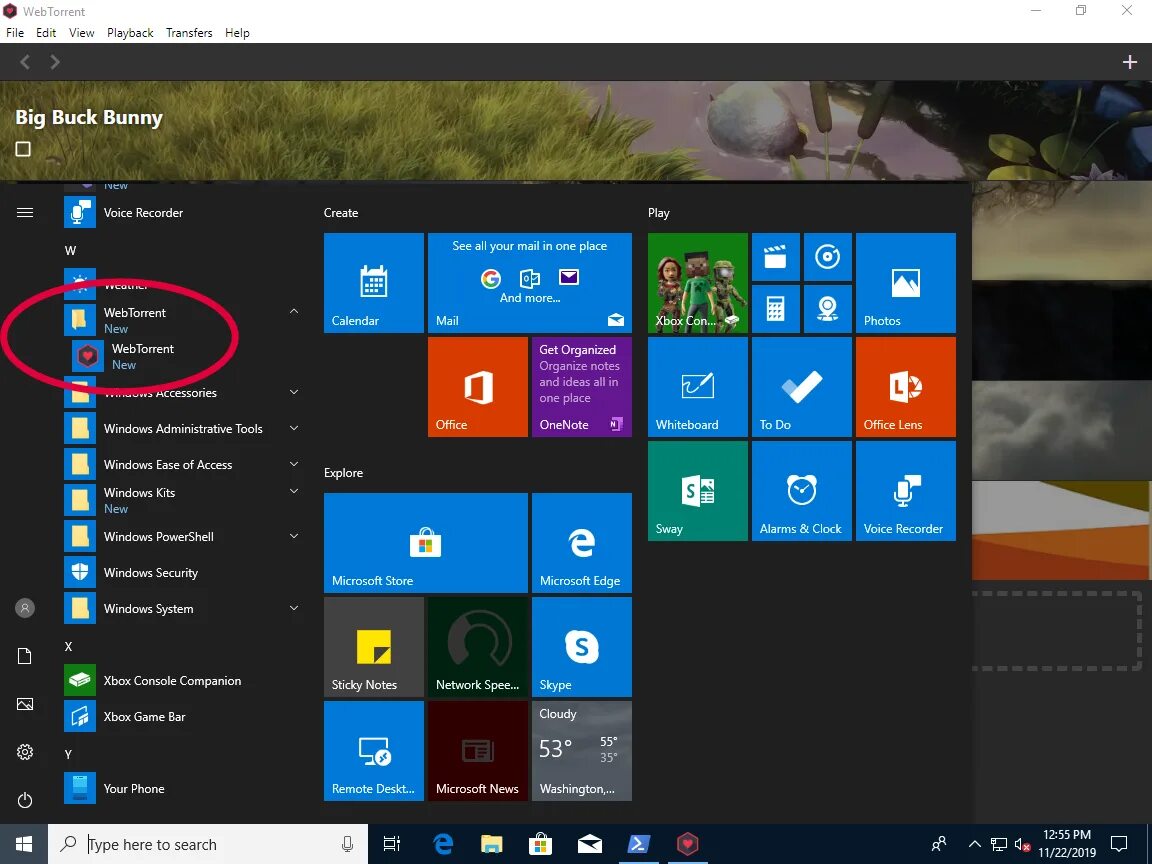Add a torrent with plus button
The height and width of the screenshot is (864, 1152).
(1130, 62)
